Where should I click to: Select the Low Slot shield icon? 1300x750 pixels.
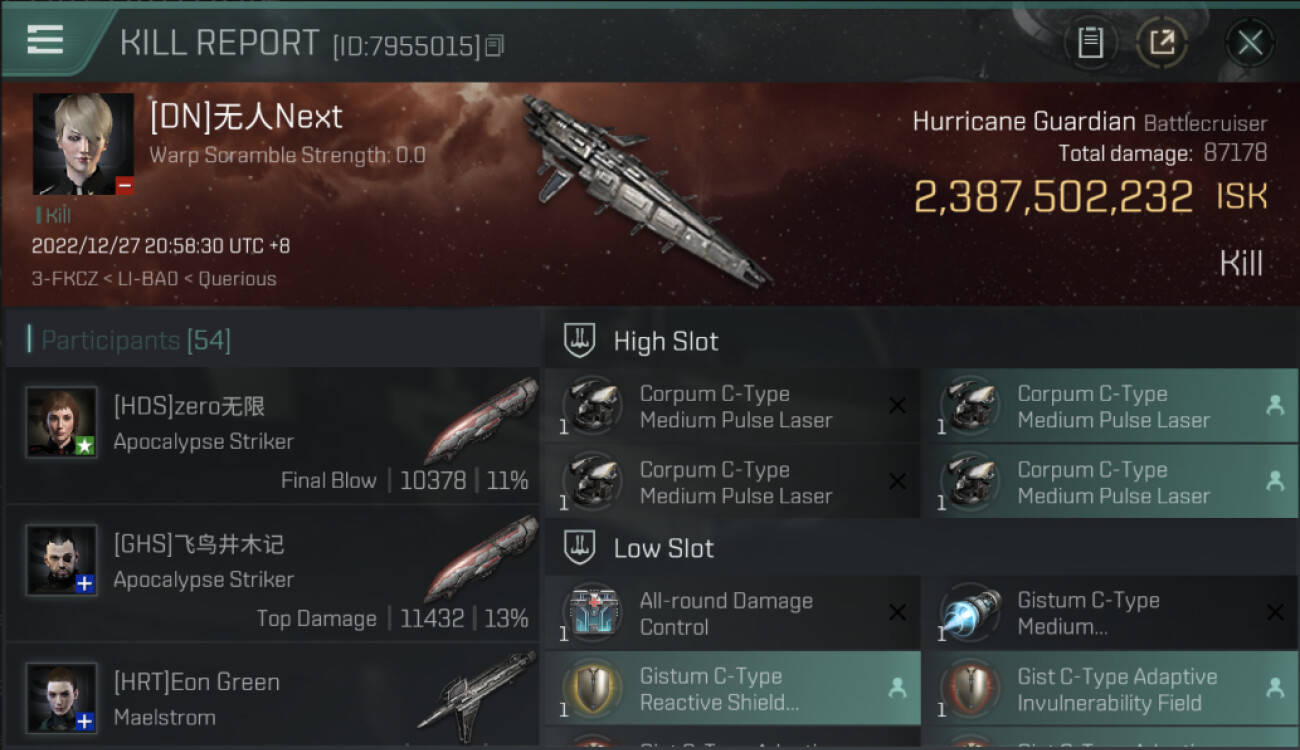click(580, 548)
